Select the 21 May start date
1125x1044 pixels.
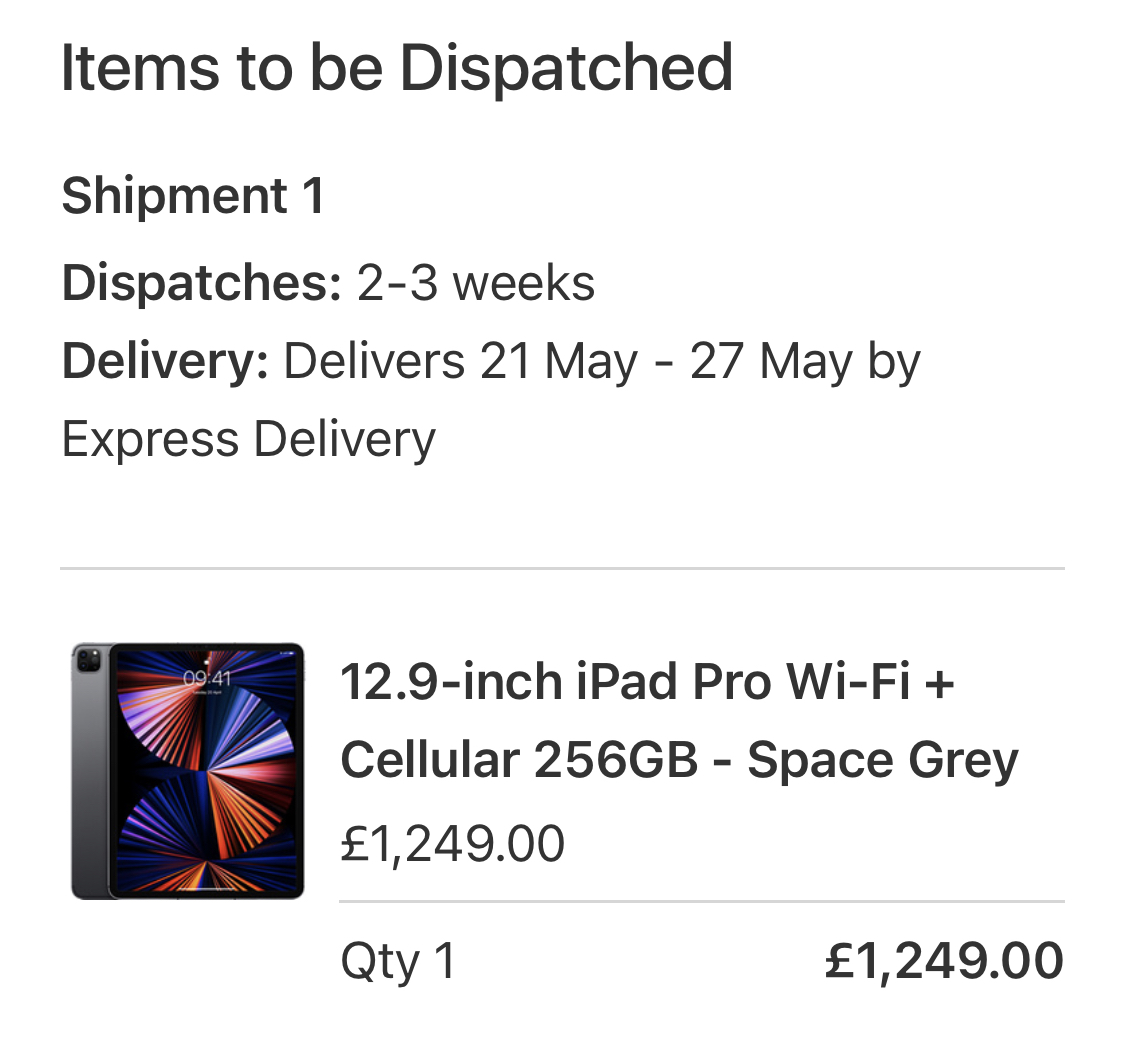558,361
